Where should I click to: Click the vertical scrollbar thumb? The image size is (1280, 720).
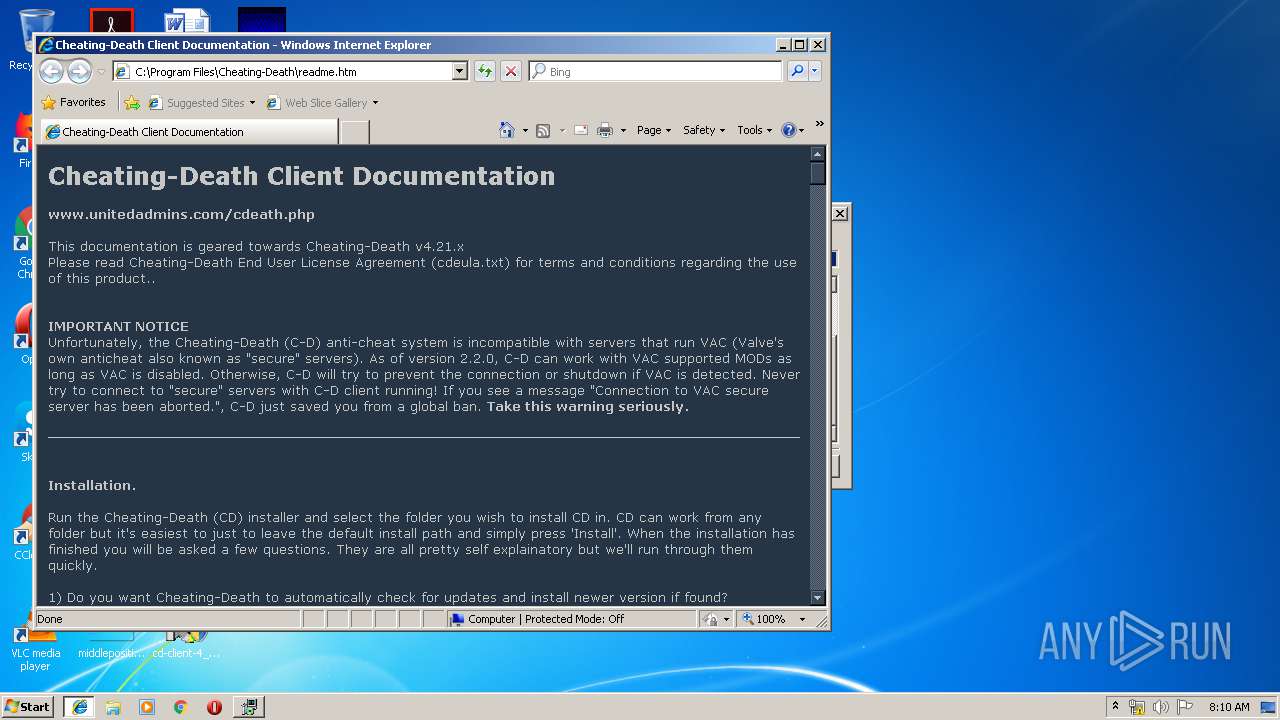point(817,173)
